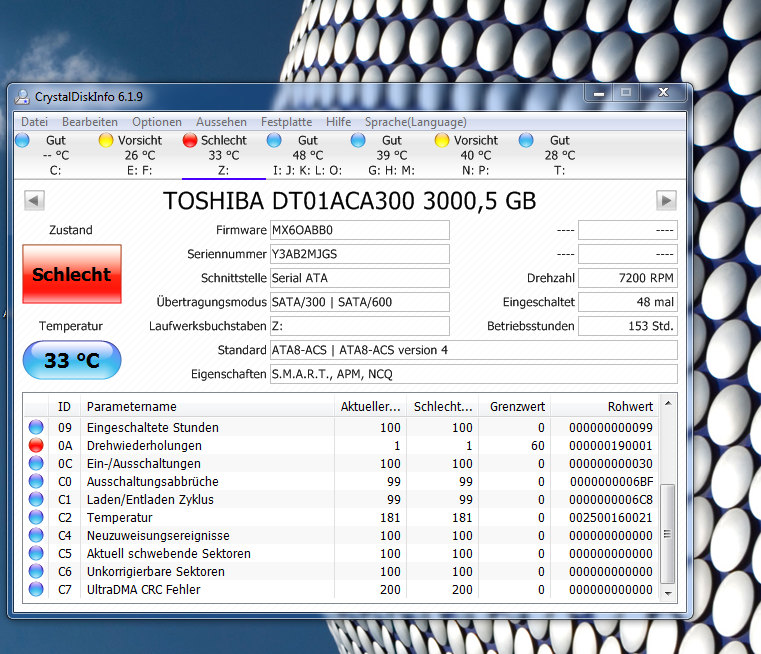Image resolution: width=761 pixels, height=654 pixels.
Task: Sort by the ID column header
Action: point(65,407)
